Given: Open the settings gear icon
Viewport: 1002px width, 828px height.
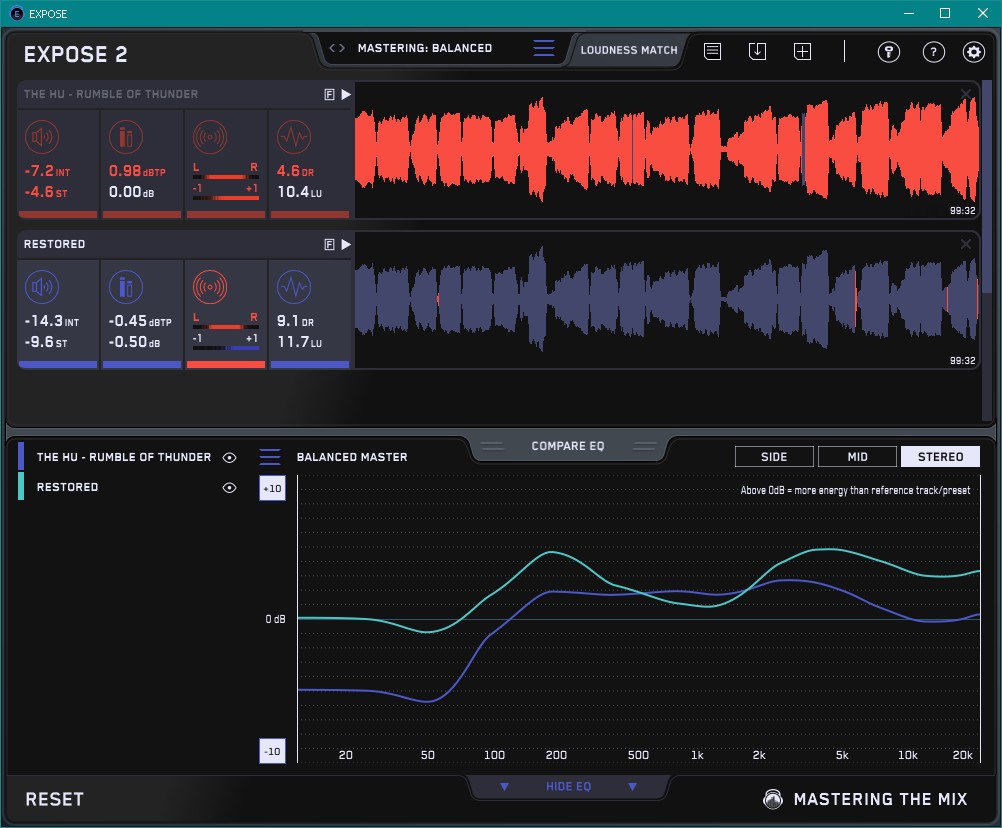Looking at the screenshot, I should click(x=973, y=52).
